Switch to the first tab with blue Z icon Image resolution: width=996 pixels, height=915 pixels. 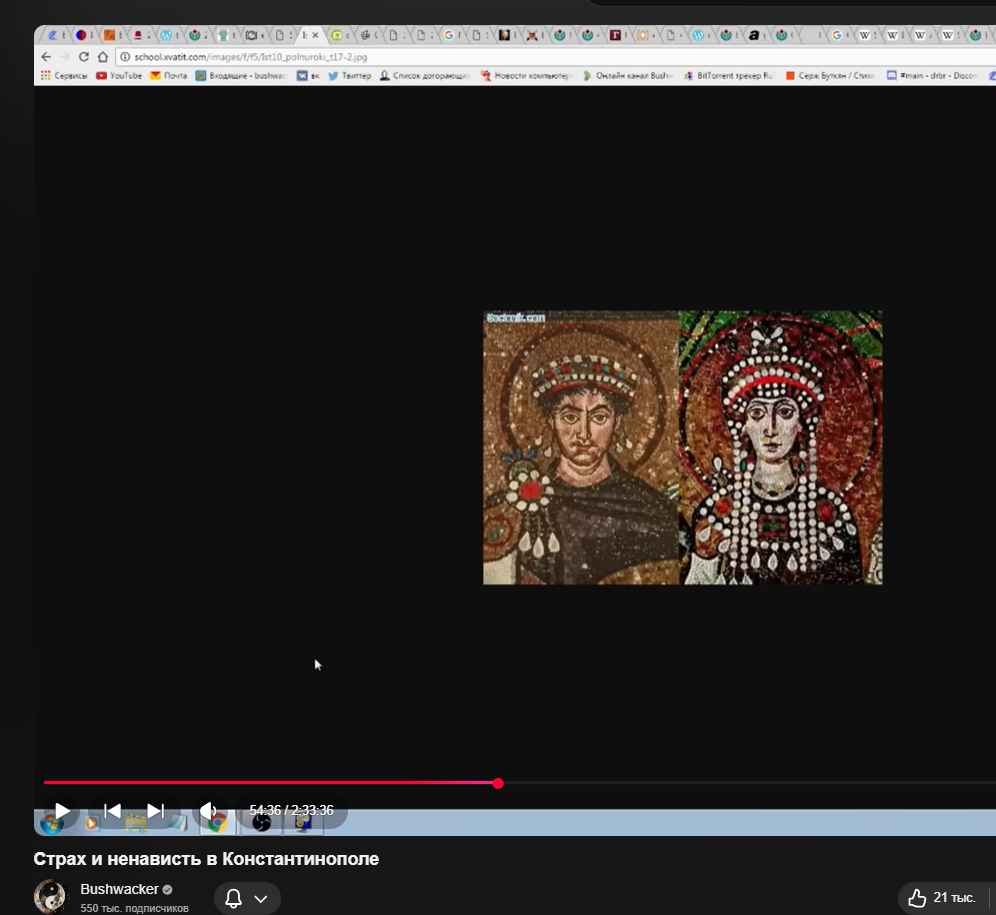pos(53,35)
